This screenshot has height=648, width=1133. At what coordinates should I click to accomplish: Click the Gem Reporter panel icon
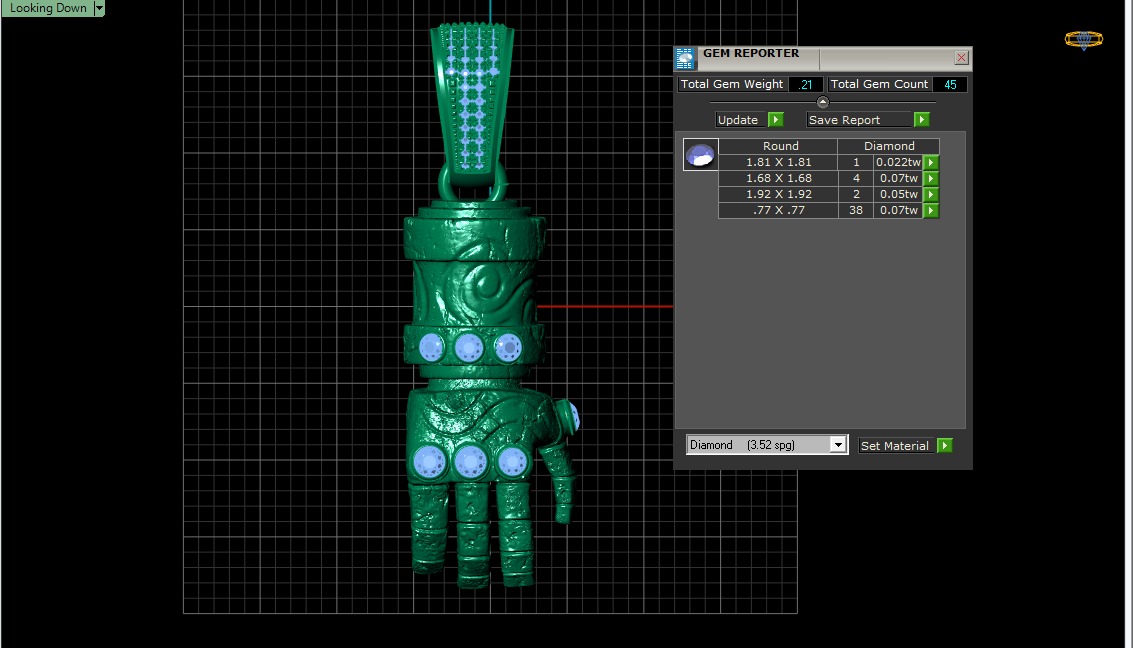pyautogui.click(x=685, y=58)
